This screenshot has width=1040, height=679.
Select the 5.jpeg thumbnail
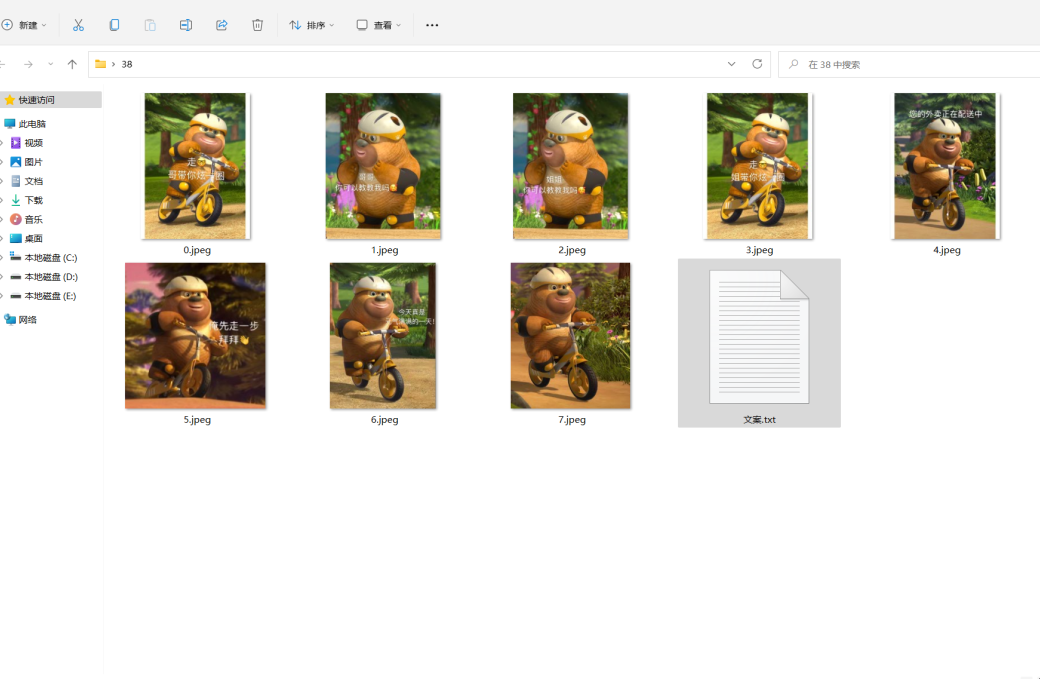[196, 336]
